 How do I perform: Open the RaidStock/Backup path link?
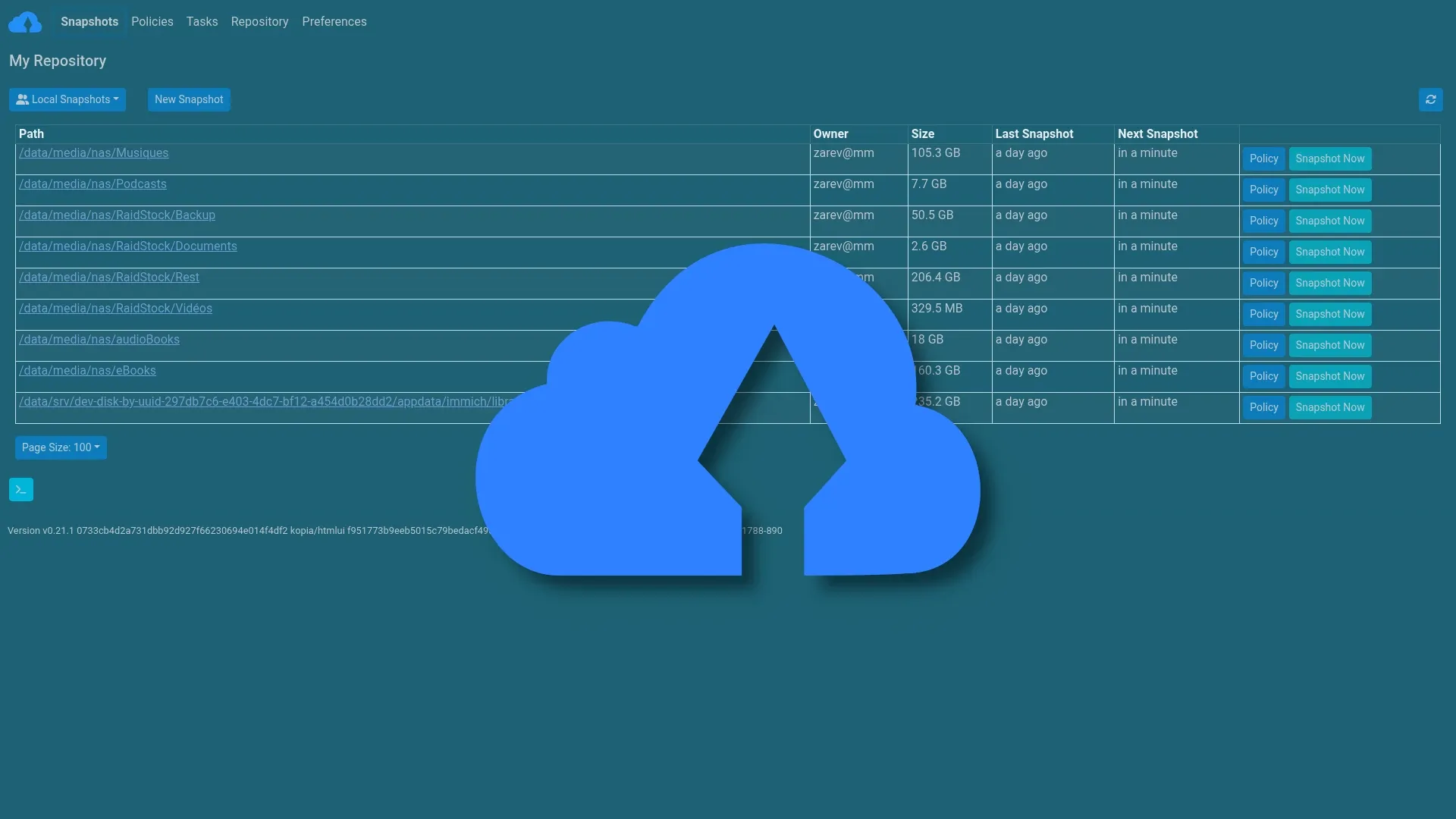[x=117, y=215]
